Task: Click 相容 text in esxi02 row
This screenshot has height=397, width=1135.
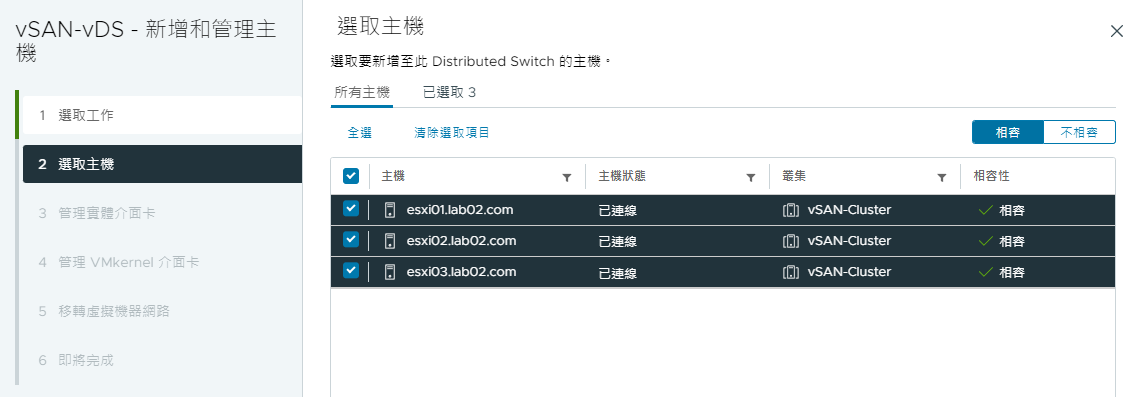Action: pyautogui.click(x=1012, y=242)
